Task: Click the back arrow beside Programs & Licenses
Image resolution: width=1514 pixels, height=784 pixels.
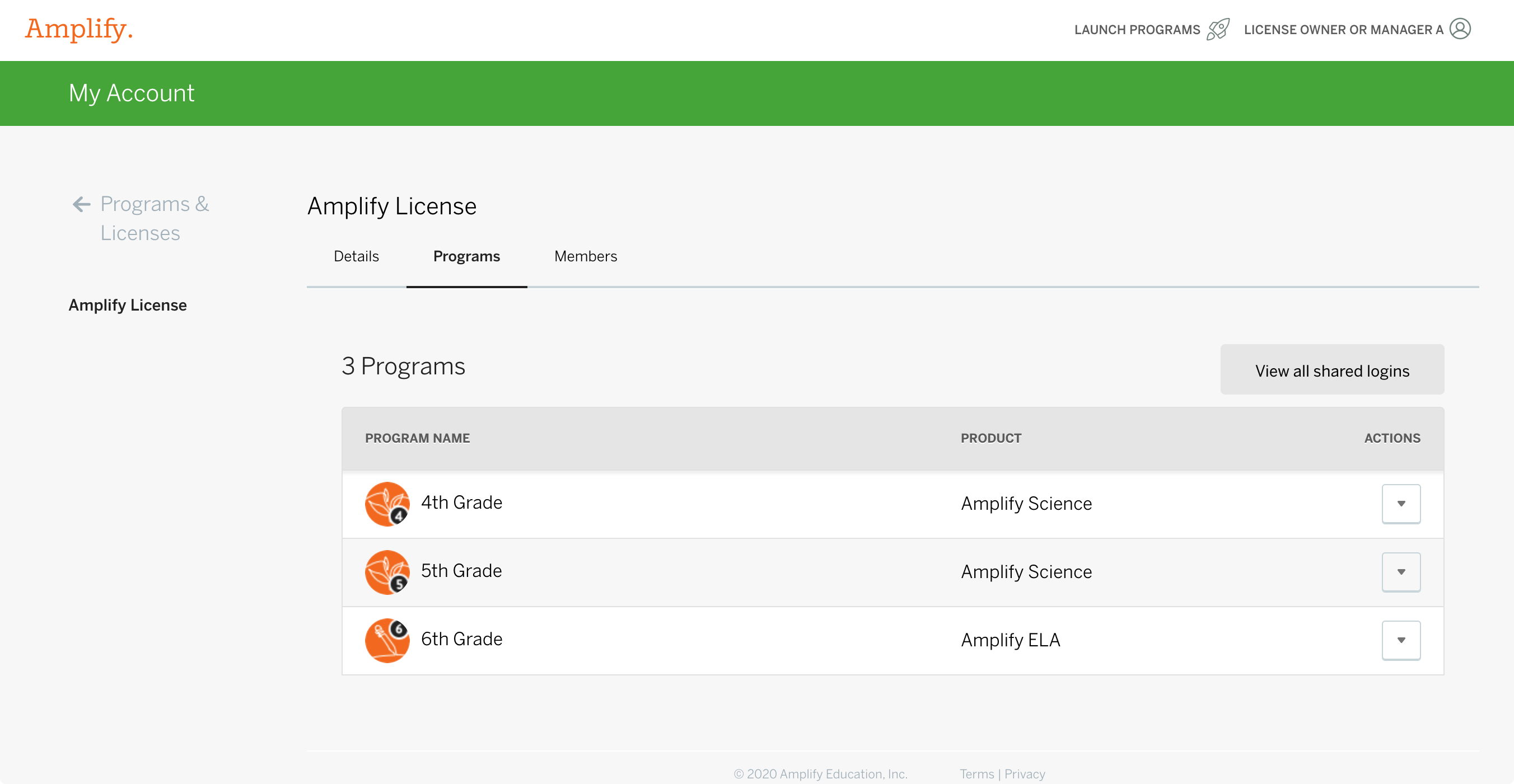Action: point(81,204)
